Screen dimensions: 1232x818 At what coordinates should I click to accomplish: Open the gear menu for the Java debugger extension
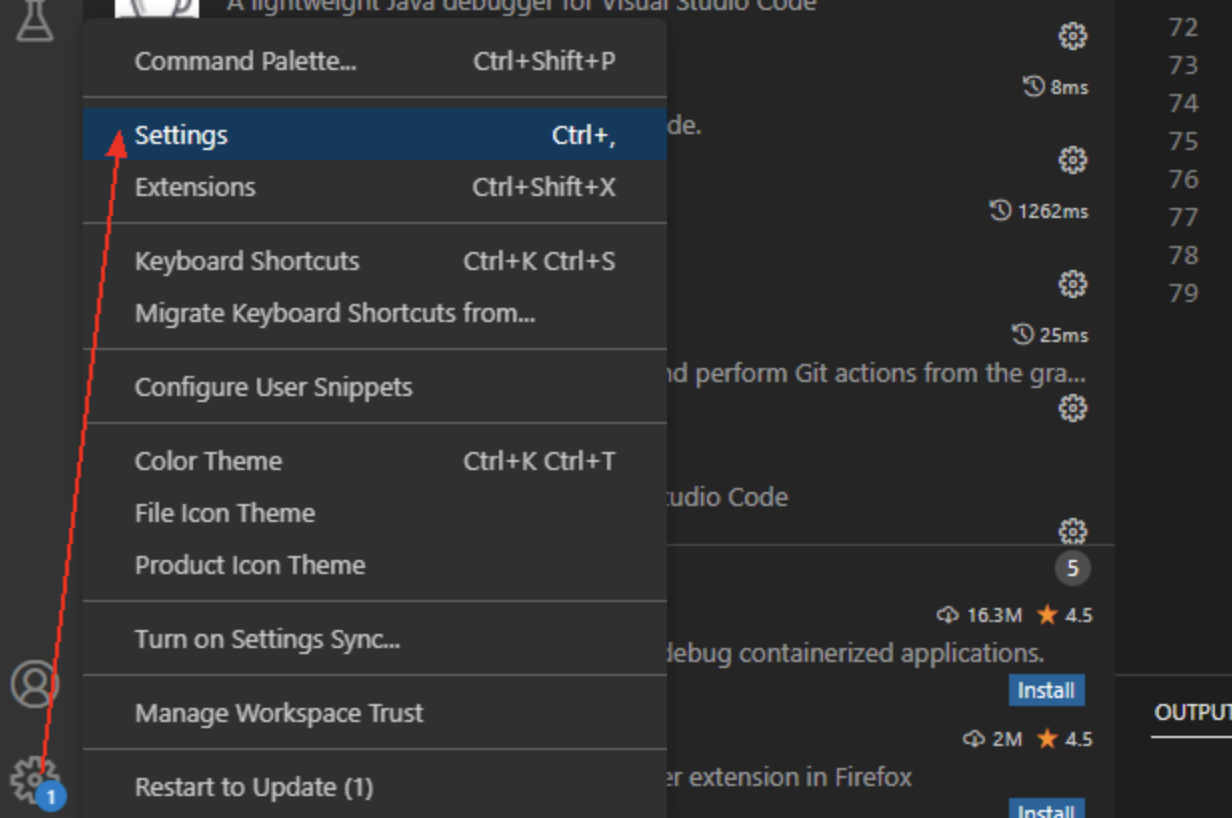click(1073, 37)
